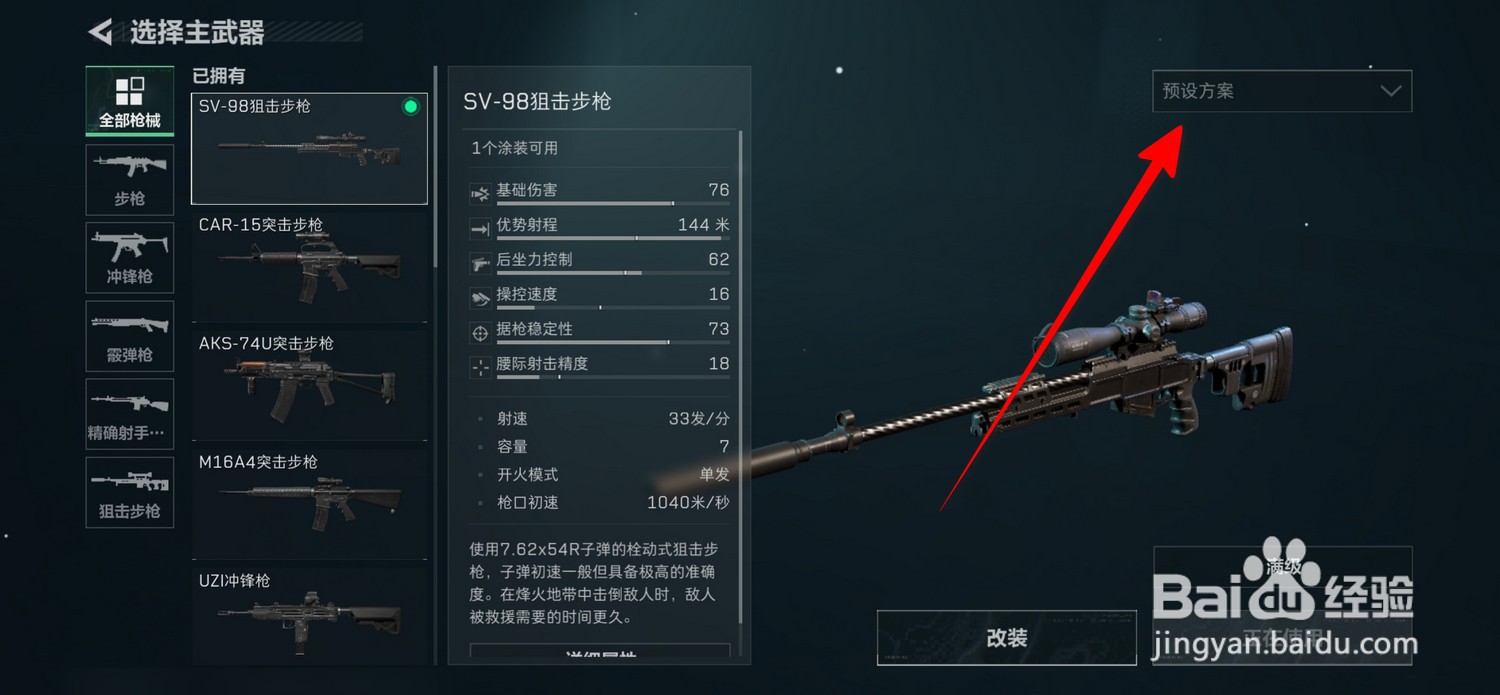Click the weapon list scrollbar
Image resolution: width=1500 pixels, height=695 pixels.
tap(435, 165)
